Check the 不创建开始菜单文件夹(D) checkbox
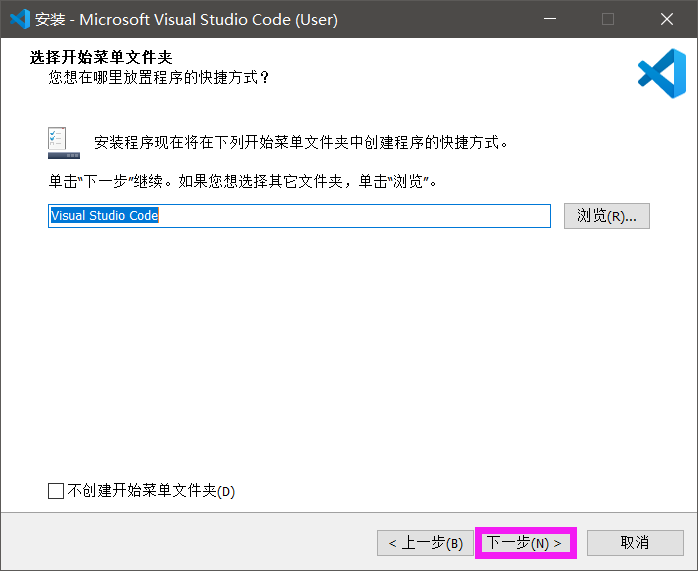The image size is (698, 571). (56, 491)
